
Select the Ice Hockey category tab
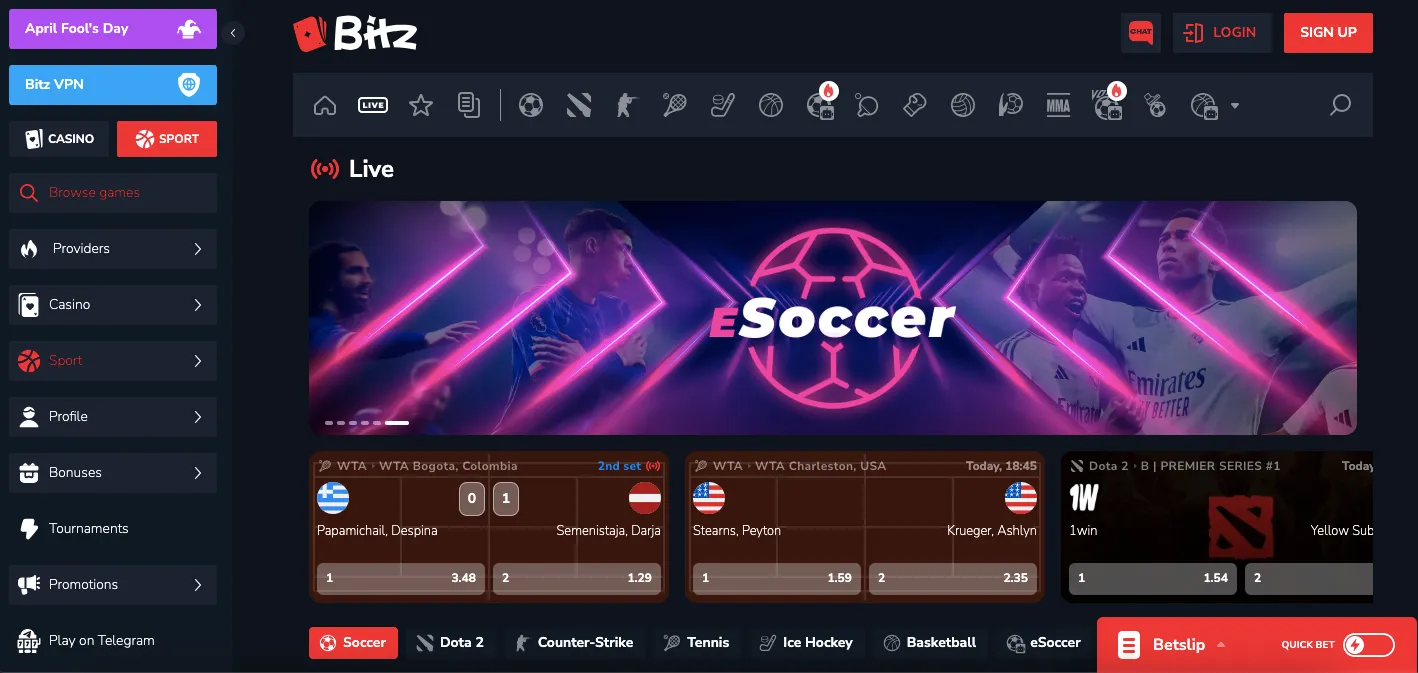click(806, 643)
